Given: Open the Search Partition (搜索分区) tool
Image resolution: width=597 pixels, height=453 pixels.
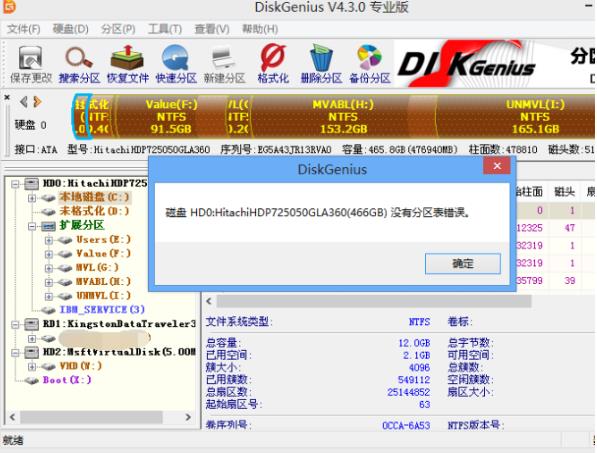Looking at the screenshot, I should (79, 65).
